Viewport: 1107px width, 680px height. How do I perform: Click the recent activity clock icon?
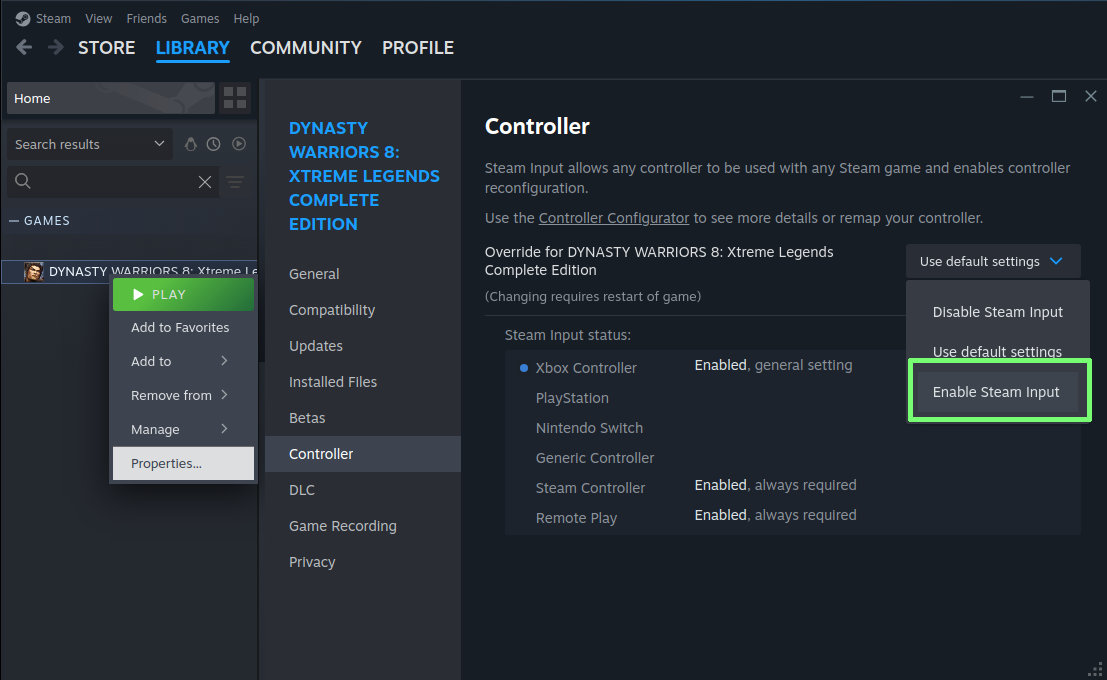click(214, 144)
